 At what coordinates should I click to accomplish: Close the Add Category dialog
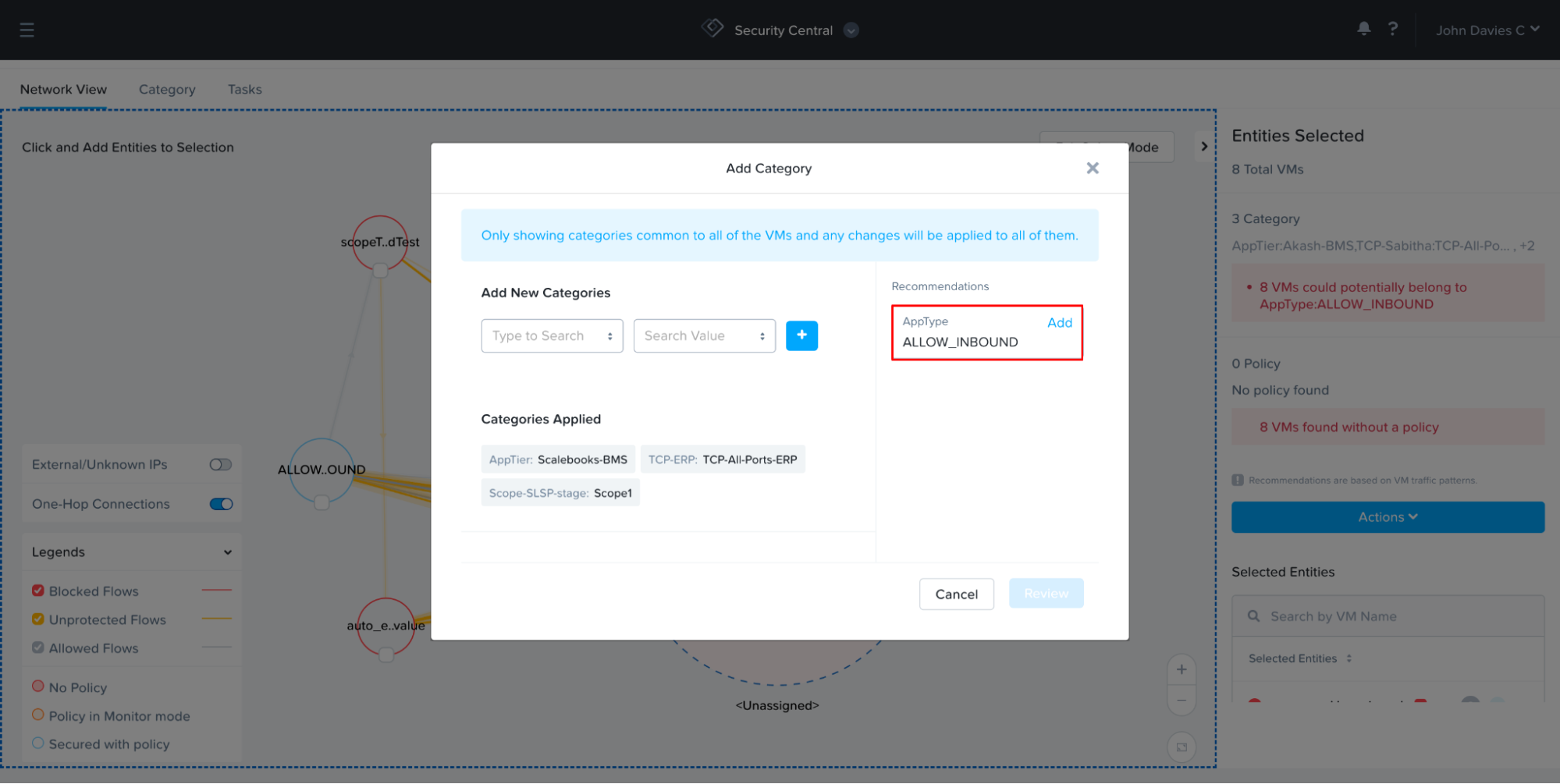[1092, 169]
